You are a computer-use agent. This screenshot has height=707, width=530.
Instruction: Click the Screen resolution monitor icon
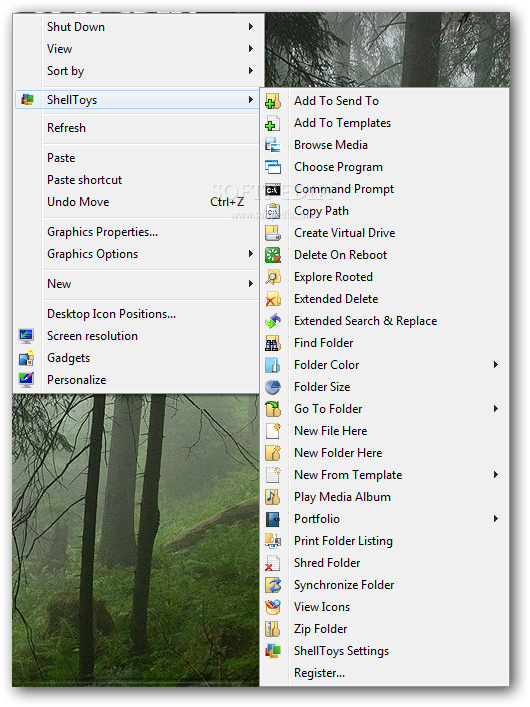pyautogui.click(x=26, y=336)
